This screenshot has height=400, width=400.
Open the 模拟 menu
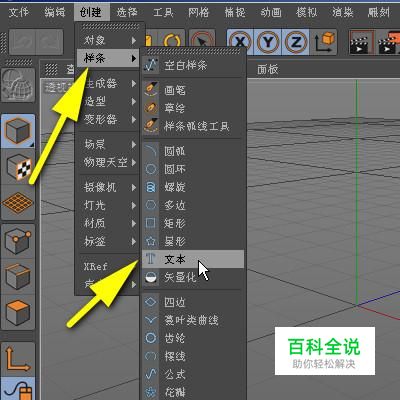point(307,13)
